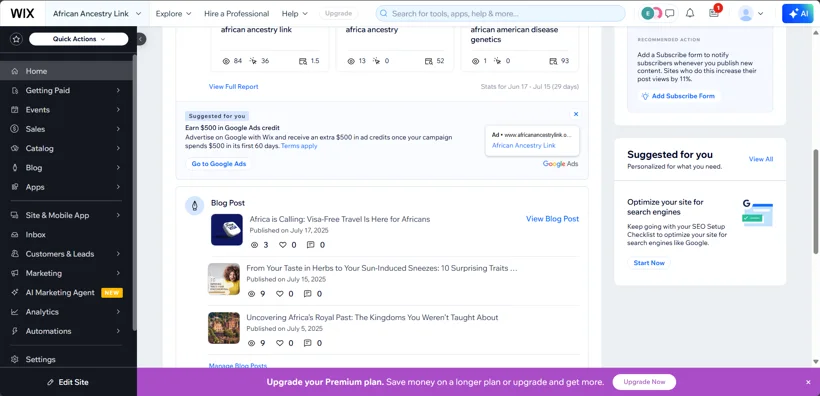Open the inbox icon with red badge

714,13
